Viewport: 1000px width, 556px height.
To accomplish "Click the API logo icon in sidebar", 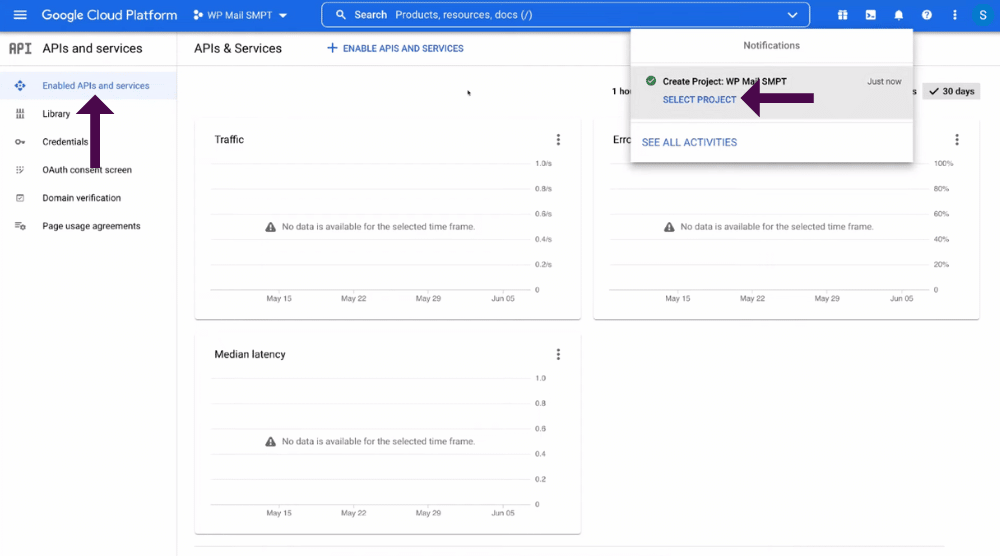I will (20, 48).
